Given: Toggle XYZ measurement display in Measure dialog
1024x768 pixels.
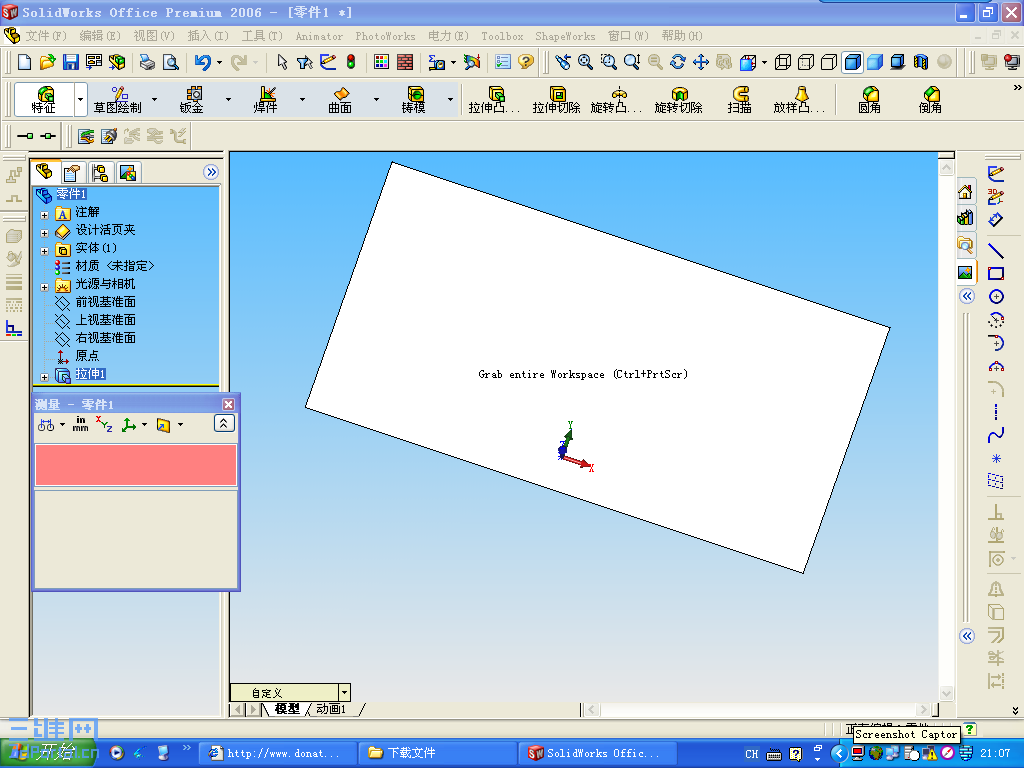Looking at the screenshot, I should pos(104,424).
